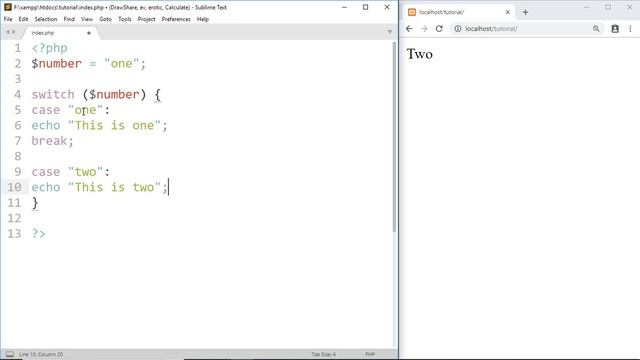Minimize the Sublime Text window
Screen dimensions: 640x360
click(x=344, y=7)
